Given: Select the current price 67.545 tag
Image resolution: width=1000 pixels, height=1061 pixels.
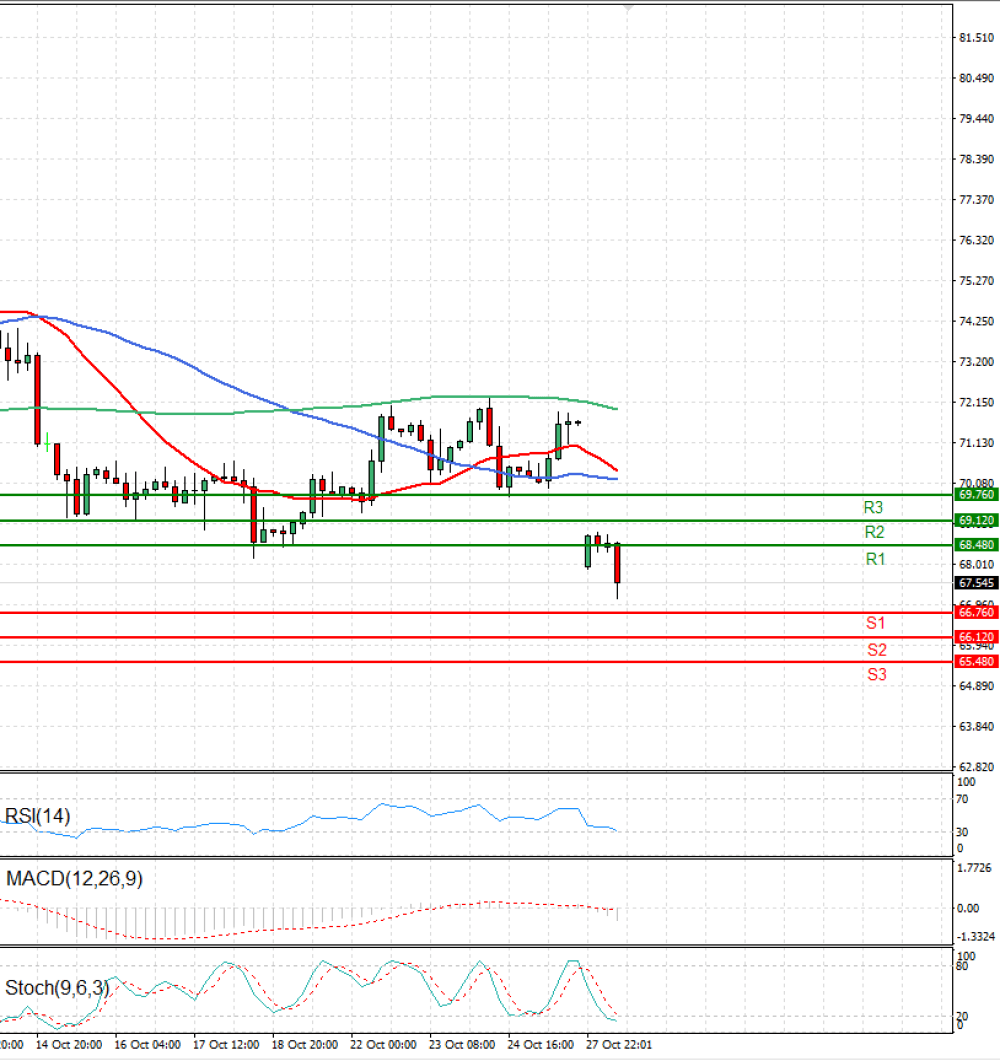Looking at the screenshot, I should [976, 583].
